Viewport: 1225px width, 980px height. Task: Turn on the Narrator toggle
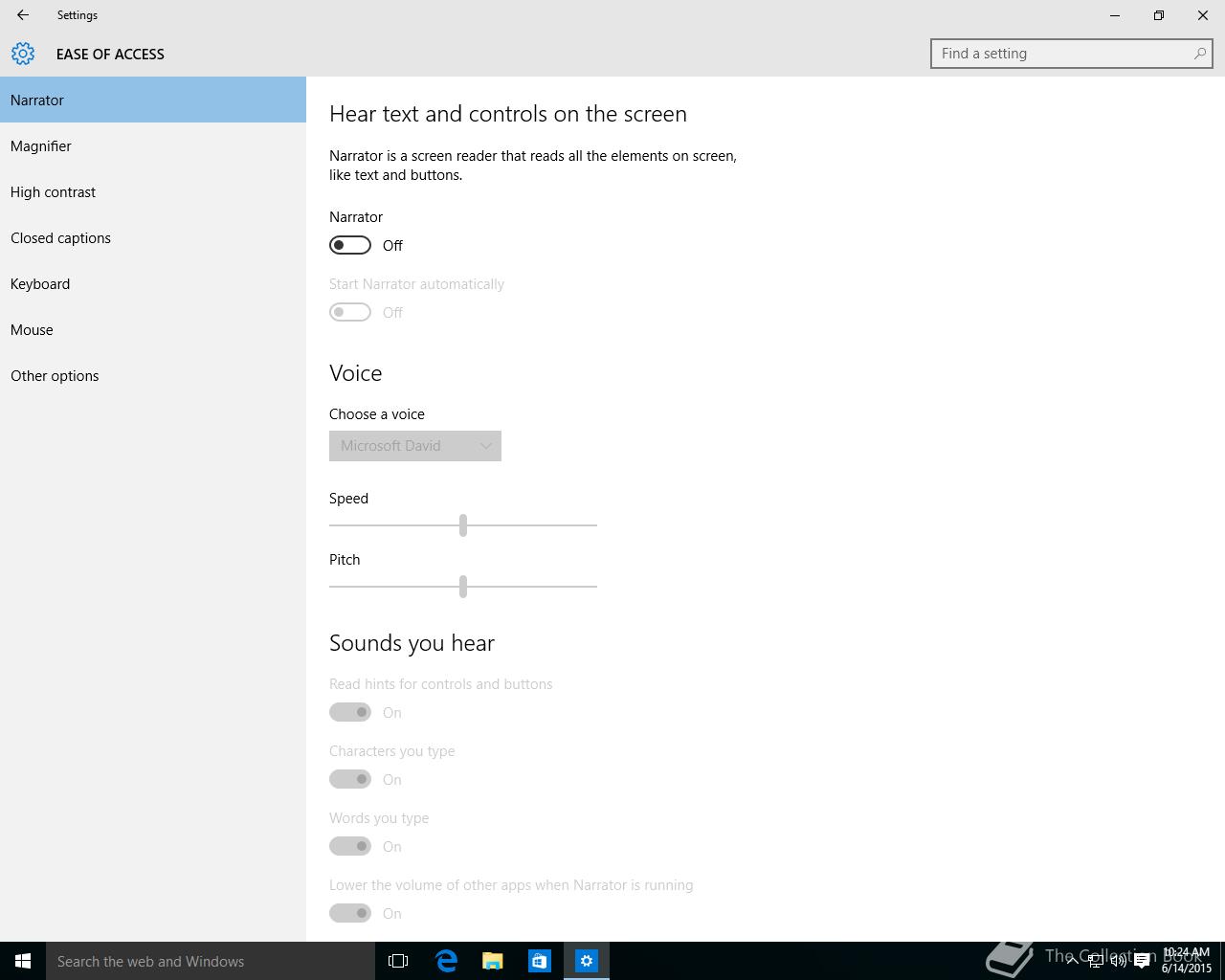coord(350,245)
